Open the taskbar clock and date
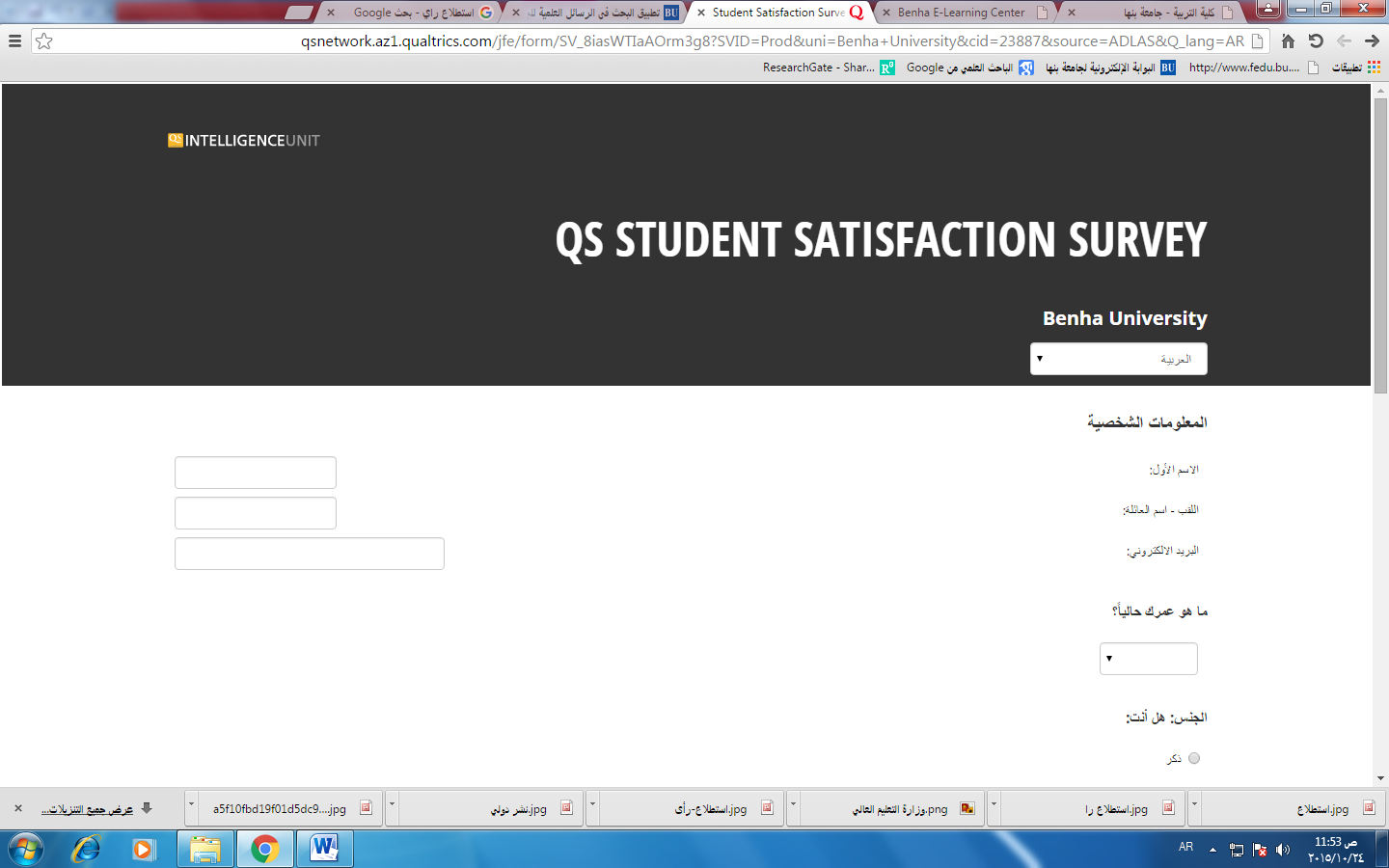The height and width of the screenshot is (868, 1389). click(1336, 850)
